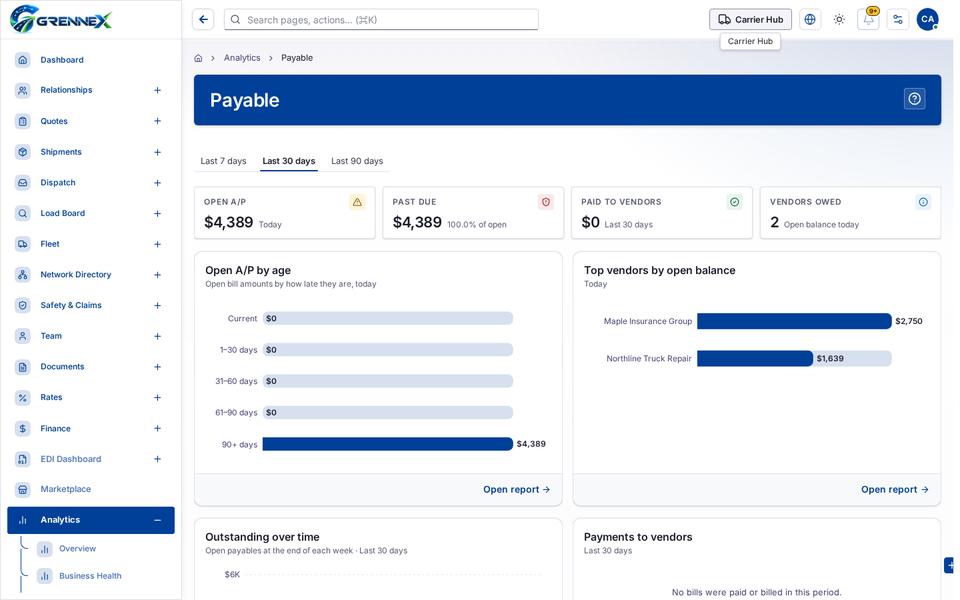Click the Grennex logo
Screen dimensions: 960x600
61,19
